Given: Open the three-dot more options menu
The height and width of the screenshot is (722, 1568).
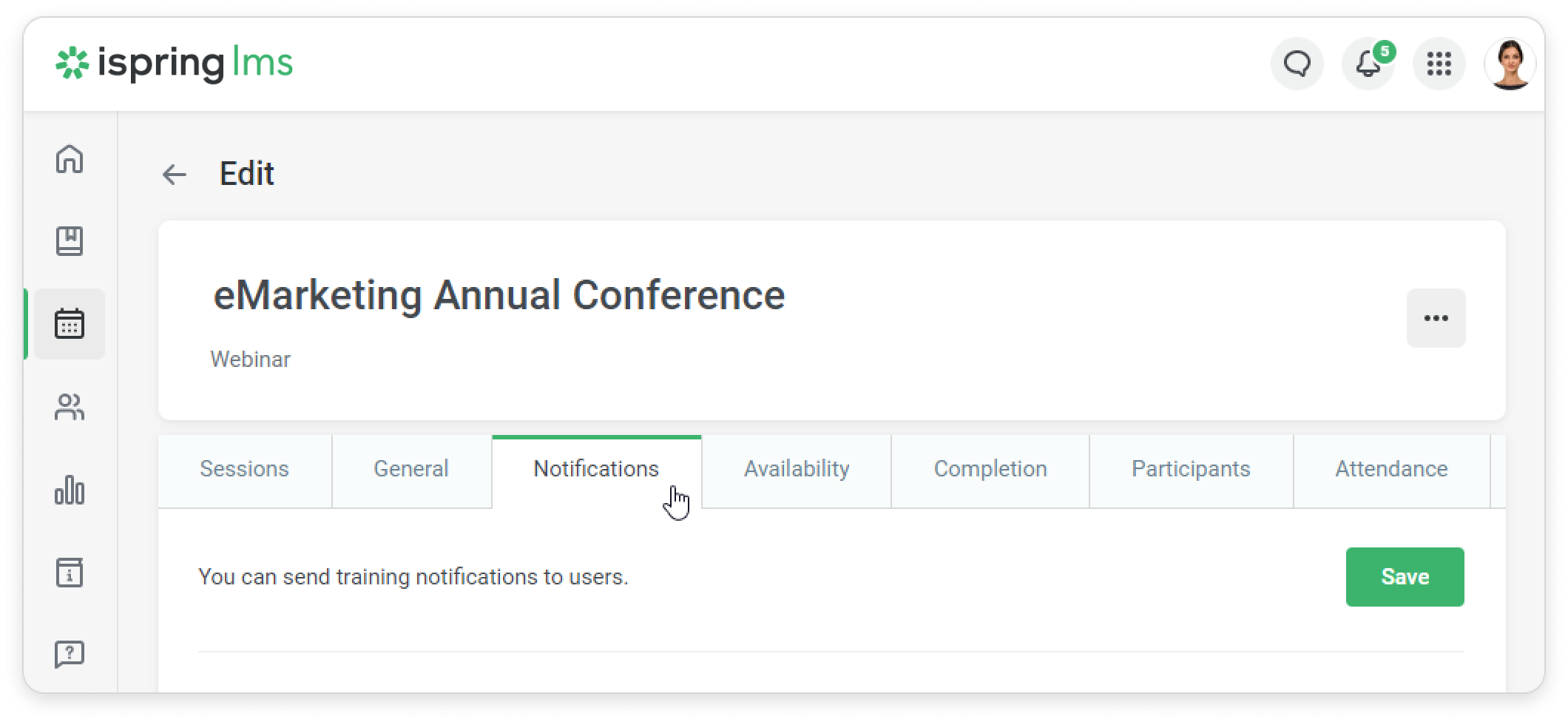Looking at the screenshot, I should [1436, 318].
